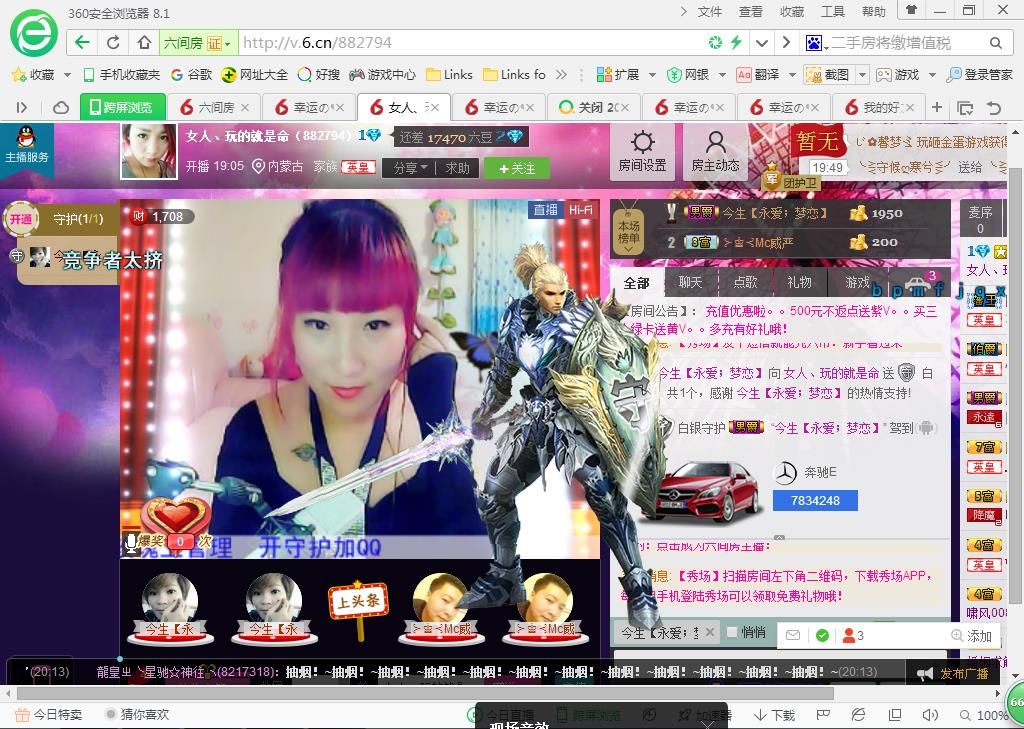
Task: Expand the 本场榜单 ranking panel
Action: [x=629, y=230]
